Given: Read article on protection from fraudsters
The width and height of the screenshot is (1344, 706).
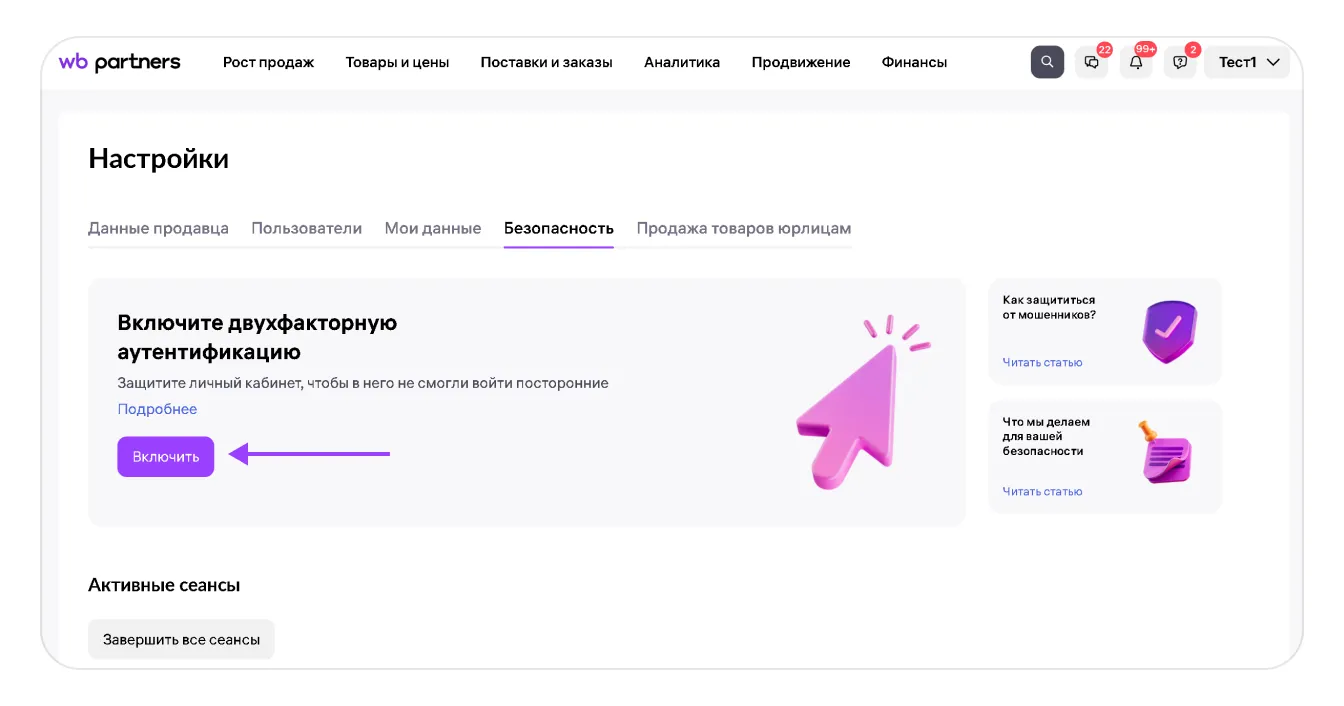Looking at the screenshot, I should click(x=1042, y=362).
